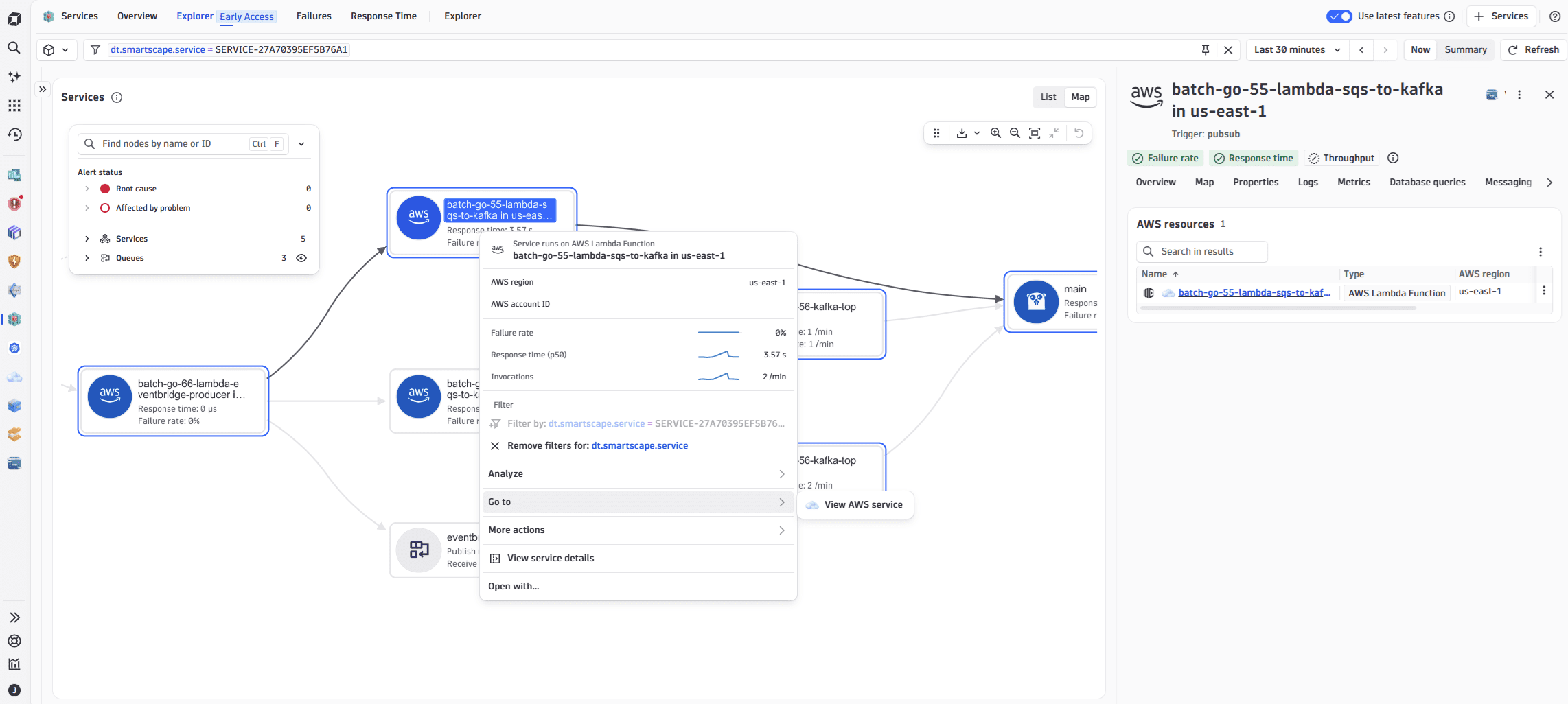Expand the Services legend row

point(87,239)
